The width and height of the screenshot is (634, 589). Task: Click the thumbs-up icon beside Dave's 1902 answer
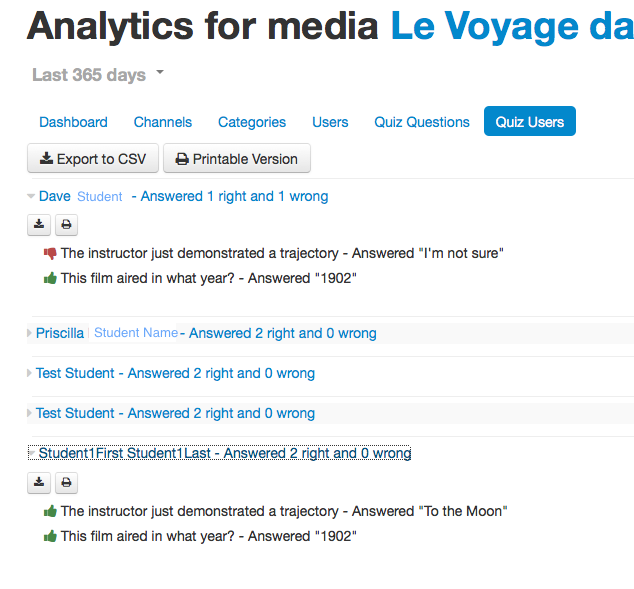point(50,278)
